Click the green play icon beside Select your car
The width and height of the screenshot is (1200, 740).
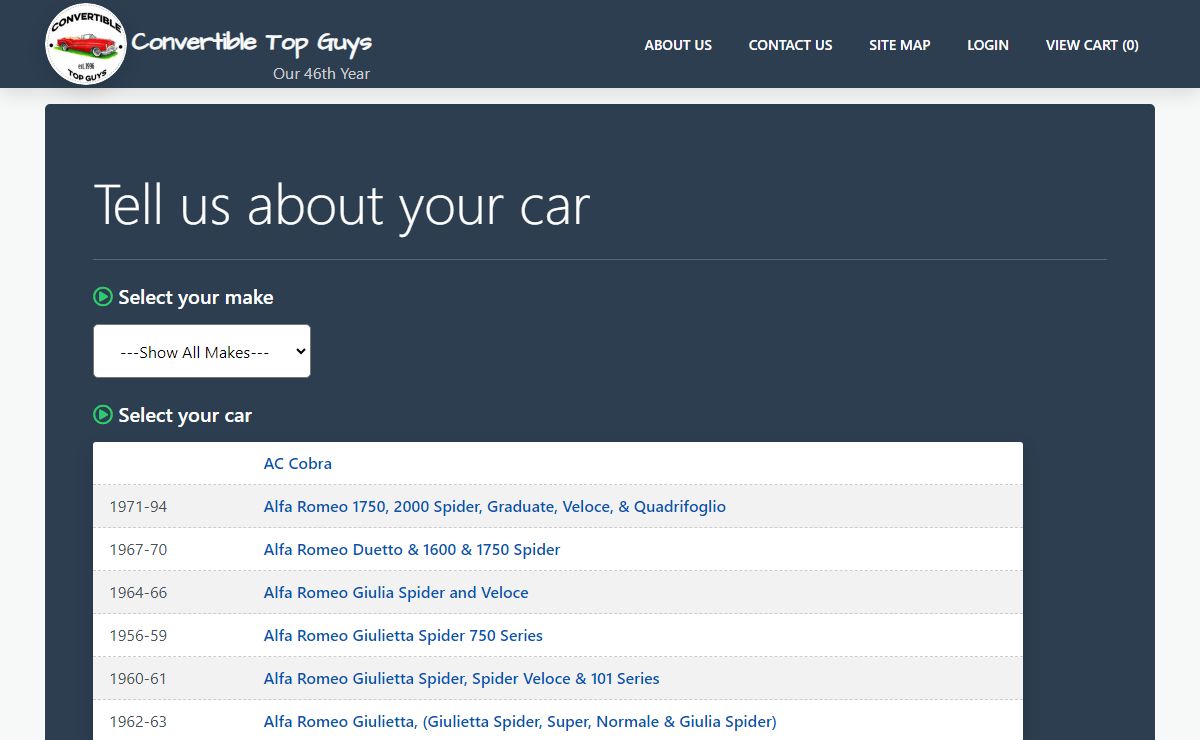coord(103,415)
